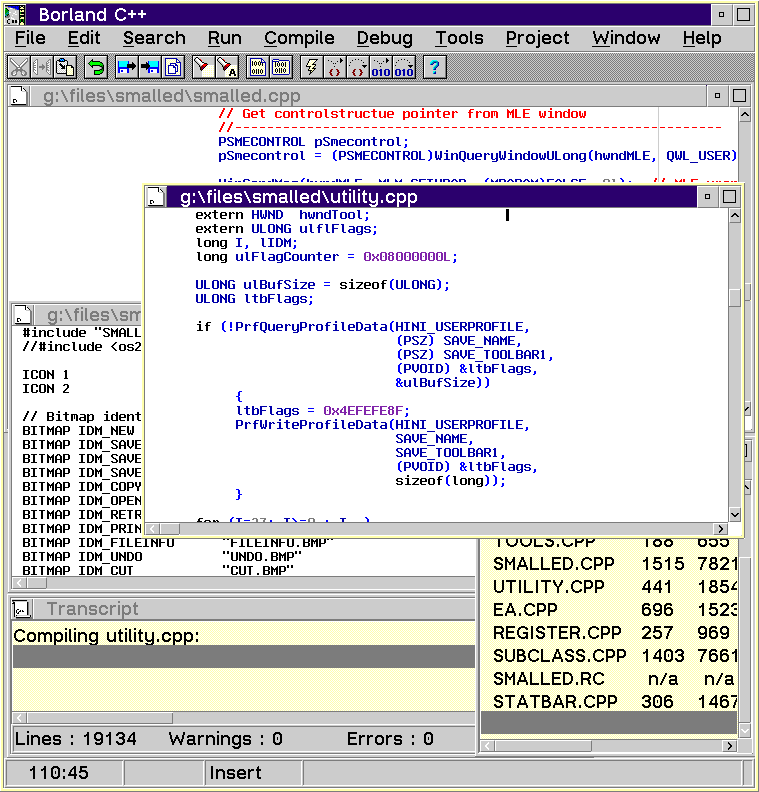Click utility.cpp vertical scrollbar thumb
This screenshot has width=759, height=792.
[735, 297]
